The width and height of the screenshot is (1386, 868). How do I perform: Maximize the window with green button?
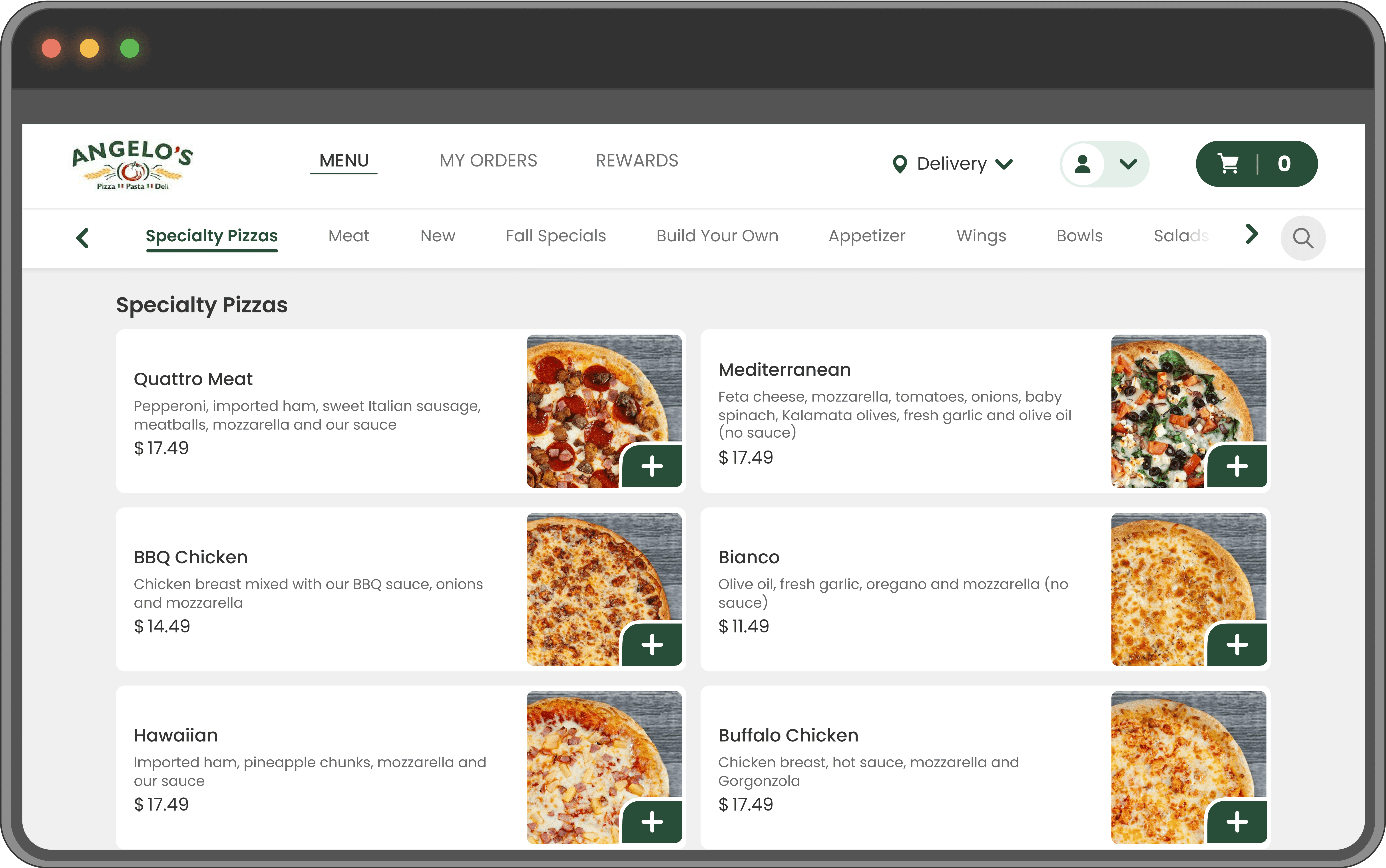(x=130, y=48)
